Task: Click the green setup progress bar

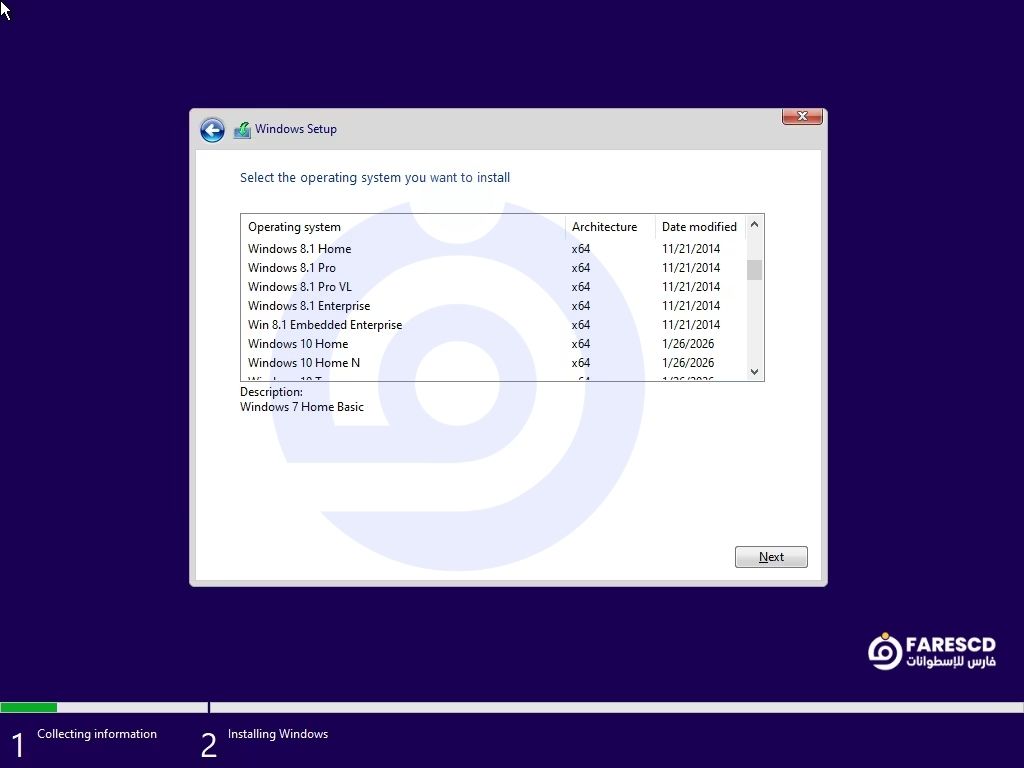Action: pyautogui.click(x=29, y=707)
